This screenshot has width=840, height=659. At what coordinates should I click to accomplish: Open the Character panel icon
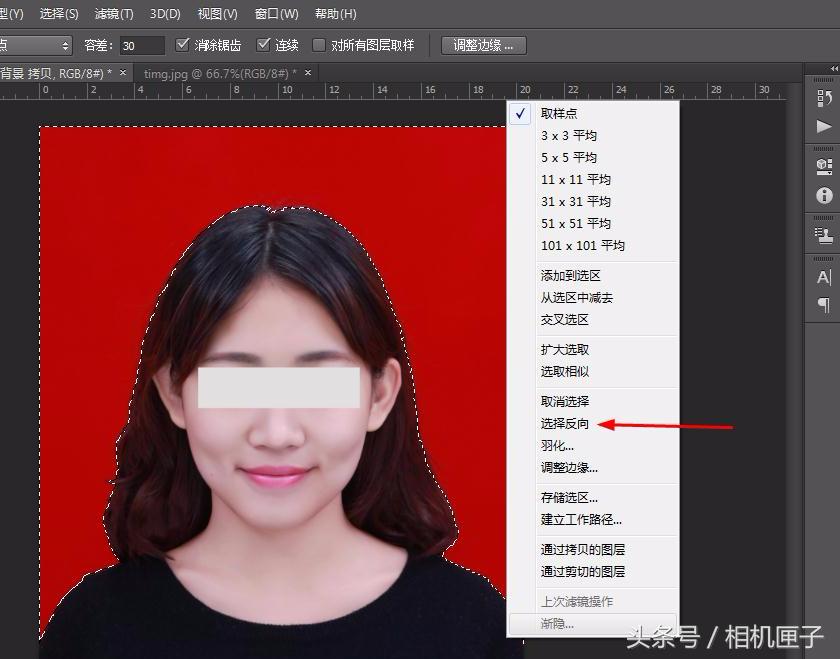point(825,277)
